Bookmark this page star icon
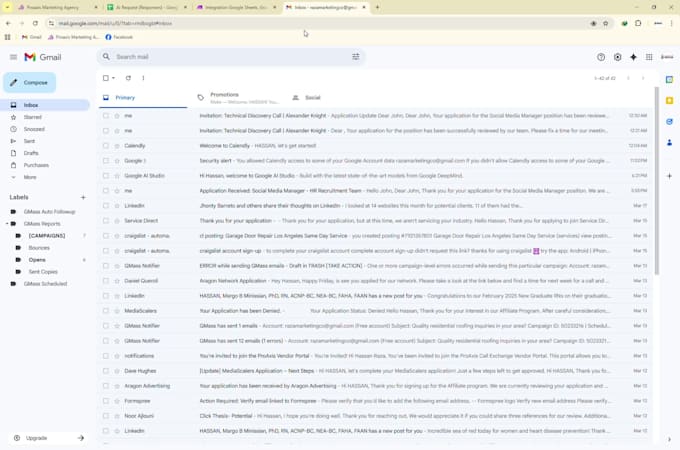Screen dimensions: 680x450 tap(605, 23)
